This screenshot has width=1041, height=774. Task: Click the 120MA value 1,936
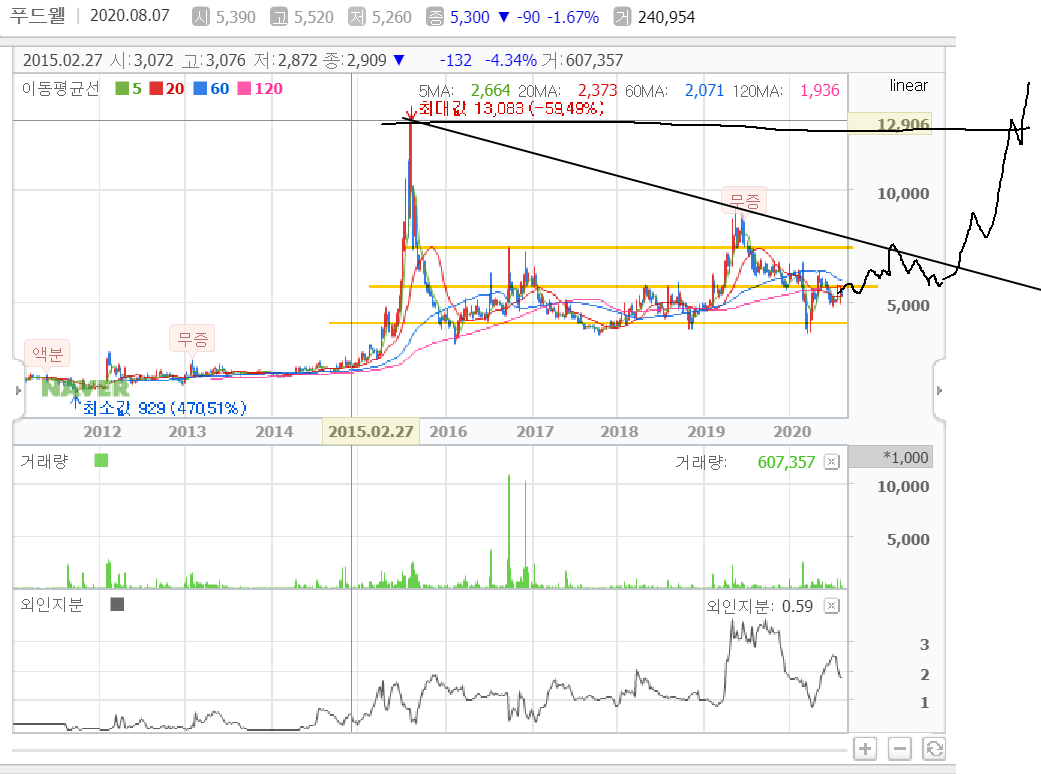coord(820,90)
